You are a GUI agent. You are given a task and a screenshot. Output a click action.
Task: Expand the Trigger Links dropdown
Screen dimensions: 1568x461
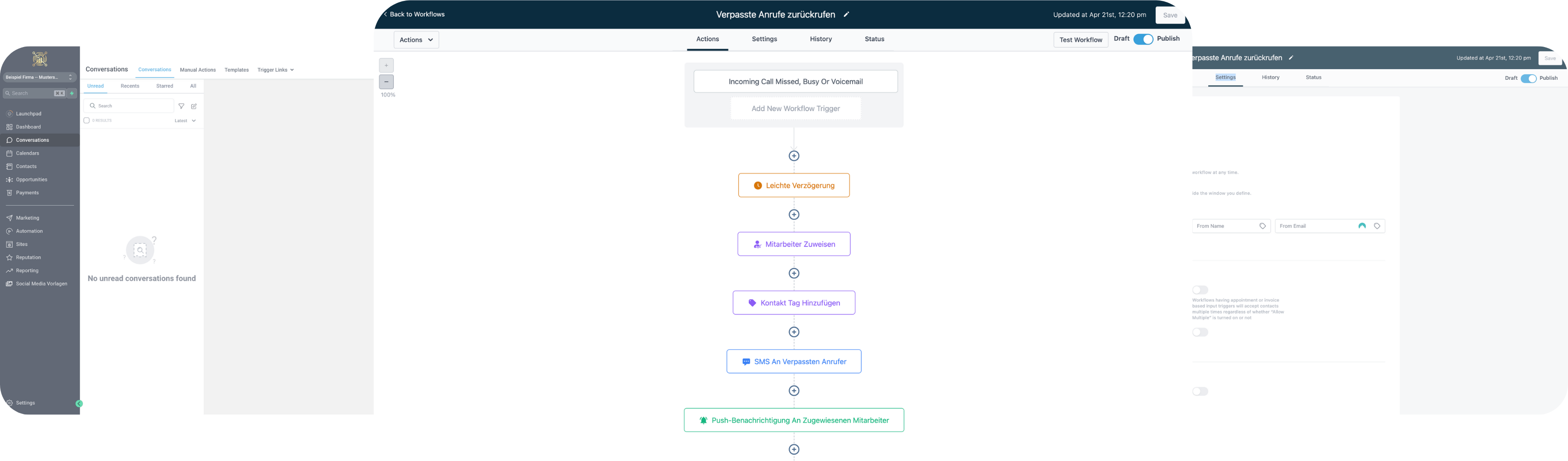click(276, 70)
